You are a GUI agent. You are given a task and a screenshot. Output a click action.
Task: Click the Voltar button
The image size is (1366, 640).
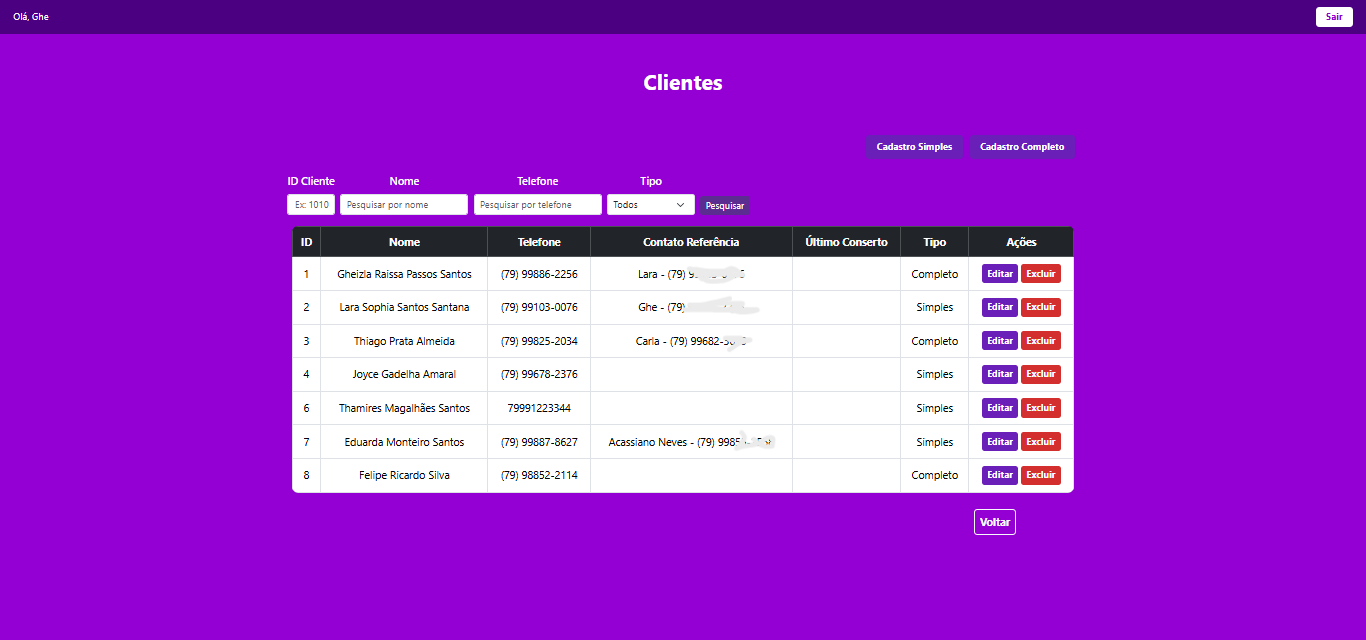(x=995, y=522)
